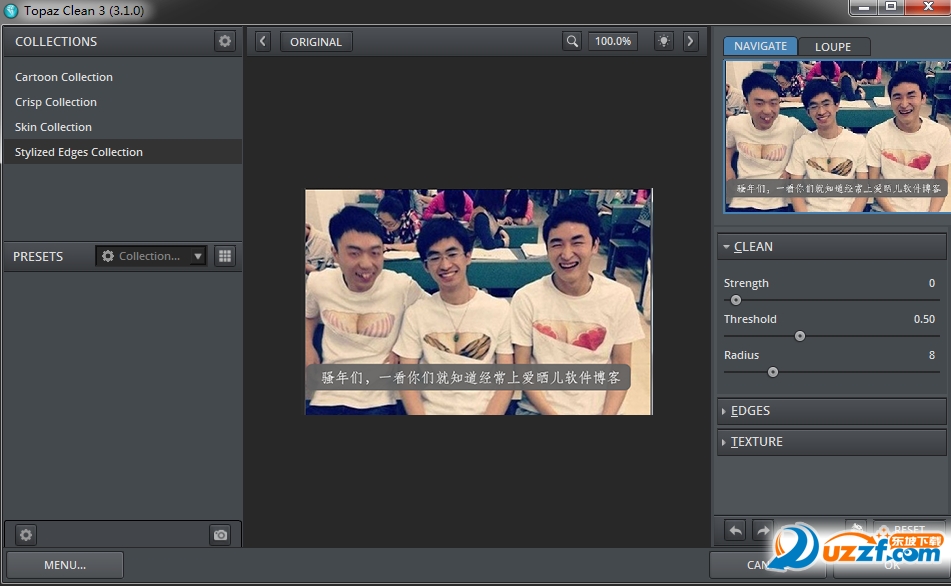Click the Topaz Clean app icon in title bar

click(x=11, y=10)
